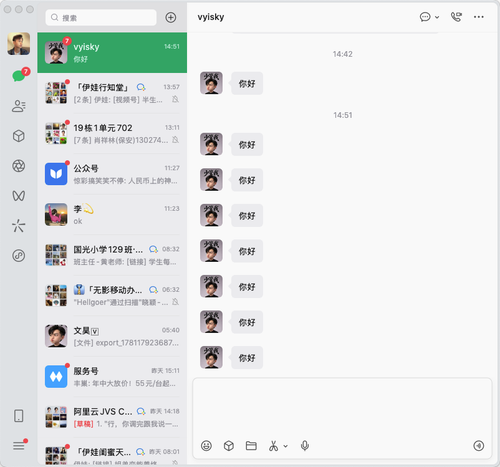Open the Favorites cube icon in sidebar

point(19,136)
